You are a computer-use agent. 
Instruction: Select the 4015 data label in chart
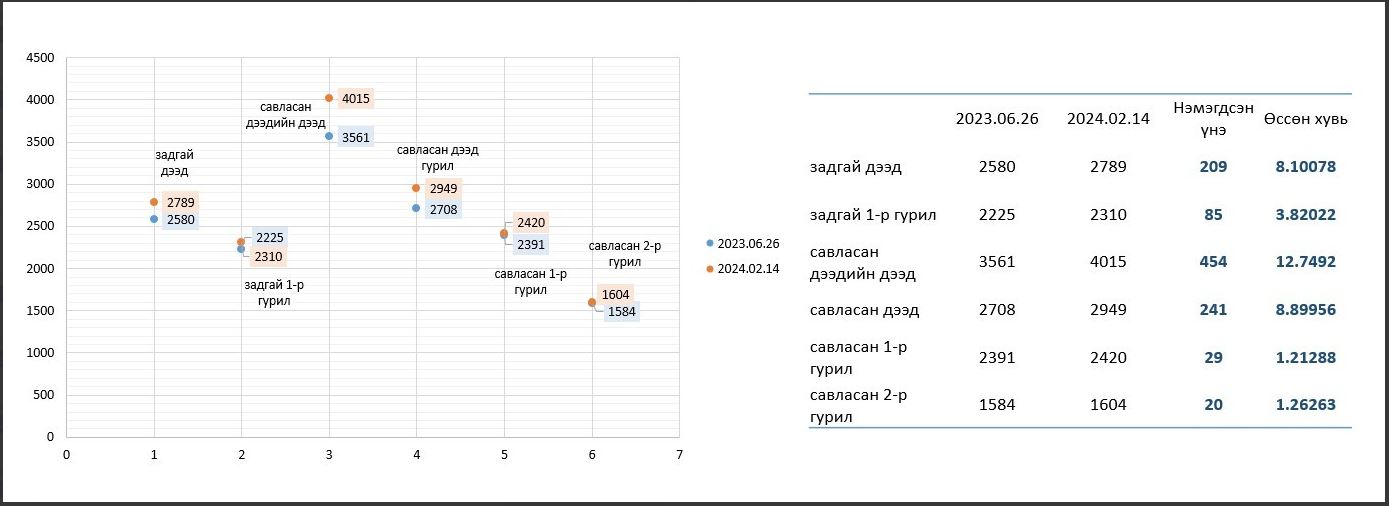356,99
